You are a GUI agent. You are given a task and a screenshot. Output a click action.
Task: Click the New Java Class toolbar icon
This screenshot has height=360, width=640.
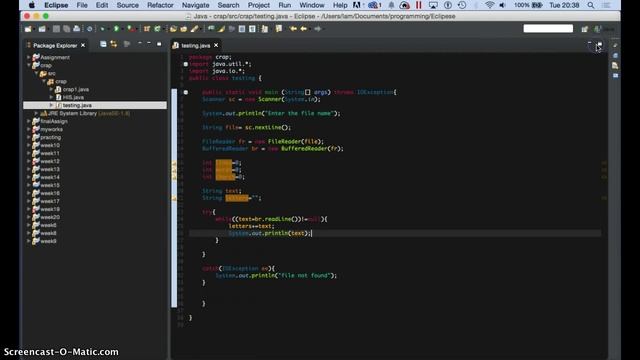pyautogui.click(x=157, y=29)
